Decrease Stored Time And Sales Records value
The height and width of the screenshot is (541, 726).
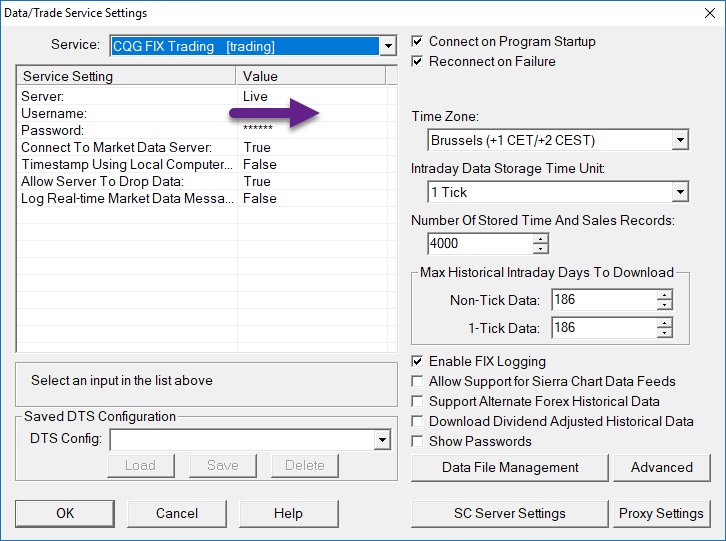[540, 249]
